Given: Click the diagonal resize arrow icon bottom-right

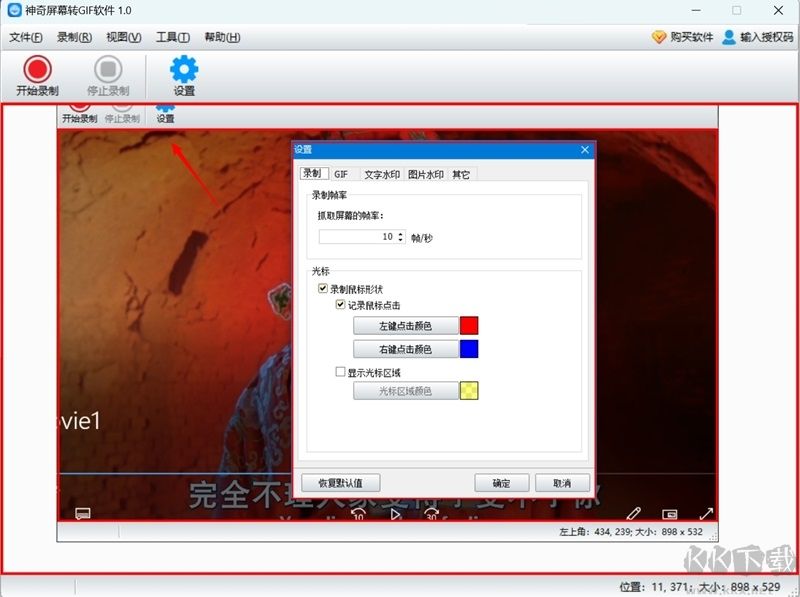Looking at the screenshot, I should (706, 513).
